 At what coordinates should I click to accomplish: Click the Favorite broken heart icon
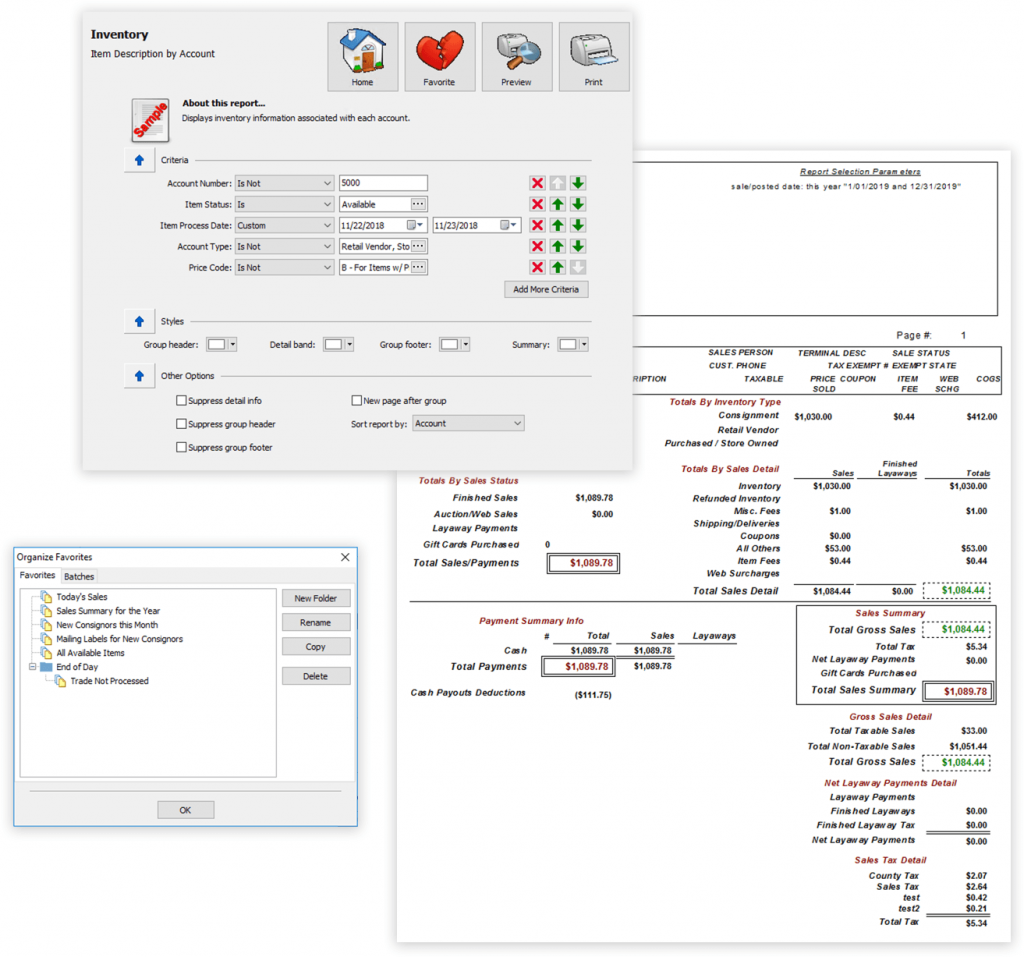point(439,57)
